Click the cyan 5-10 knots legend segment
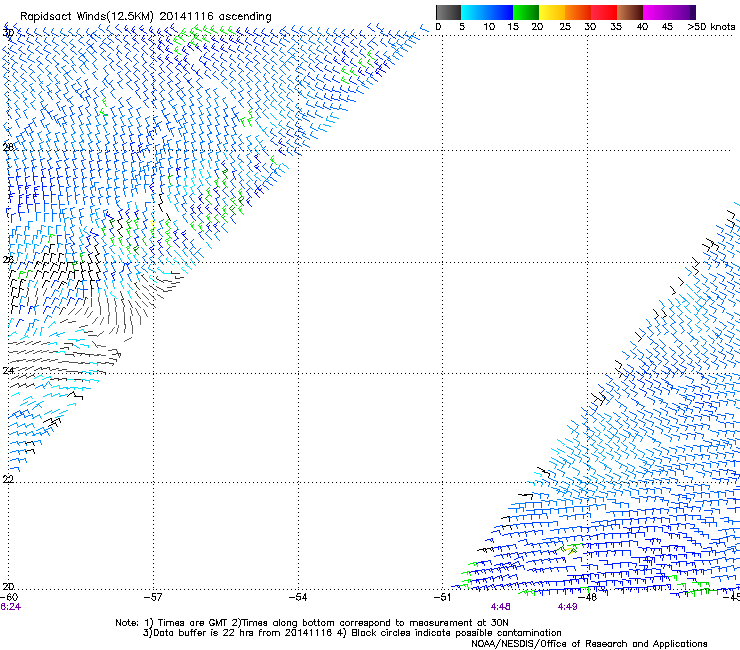 474,12
